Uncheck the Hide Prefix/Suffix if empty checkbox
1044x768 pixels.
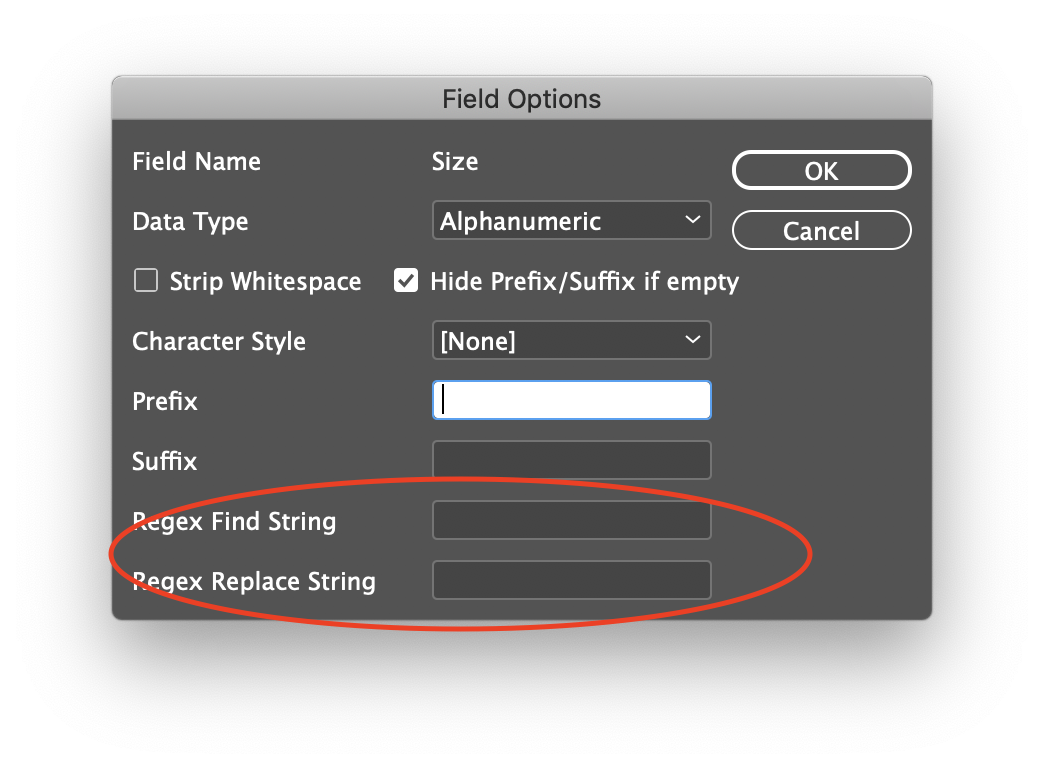click(406, 281)
